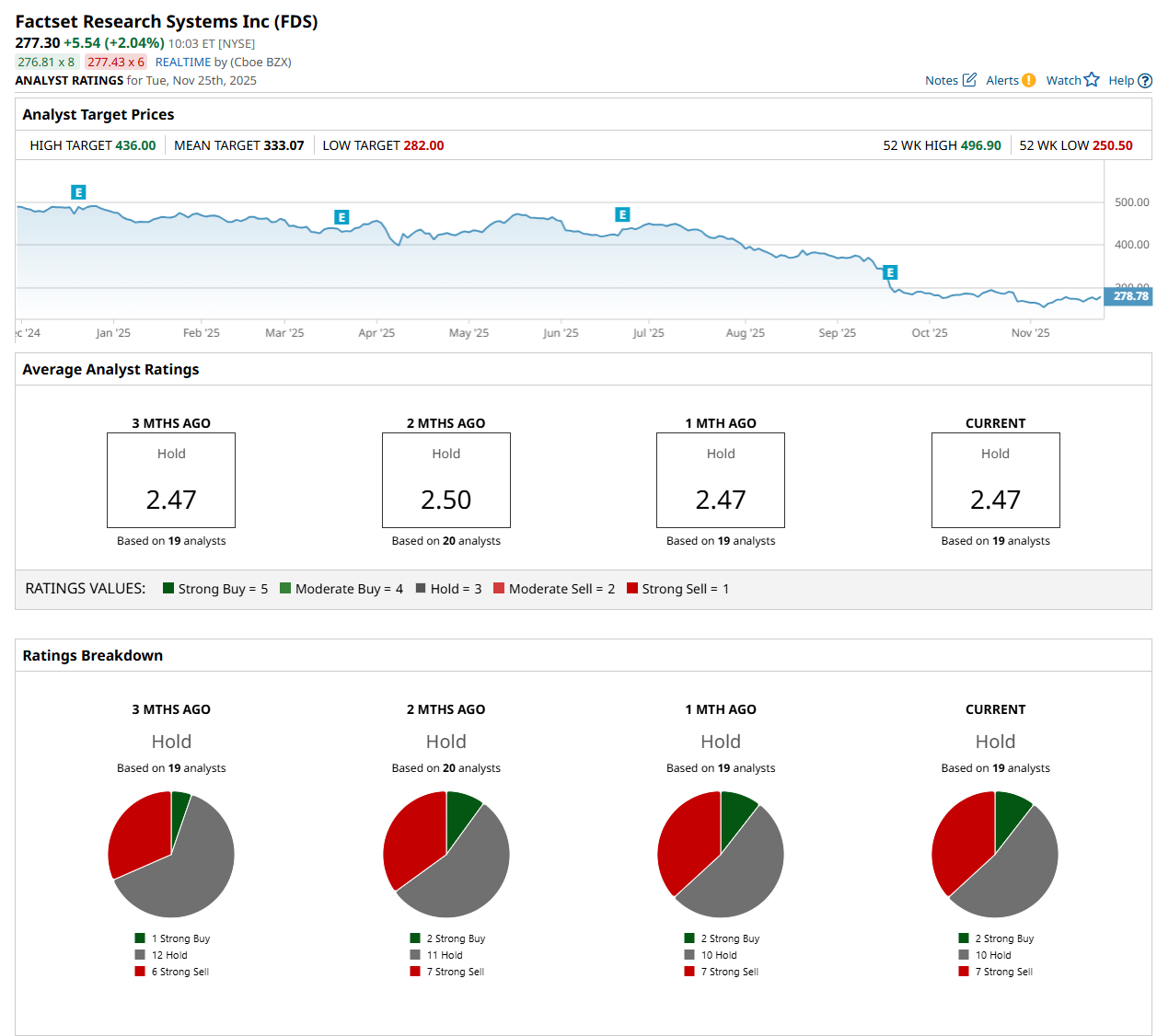Click the 278.78 price label on chart

1129,296
